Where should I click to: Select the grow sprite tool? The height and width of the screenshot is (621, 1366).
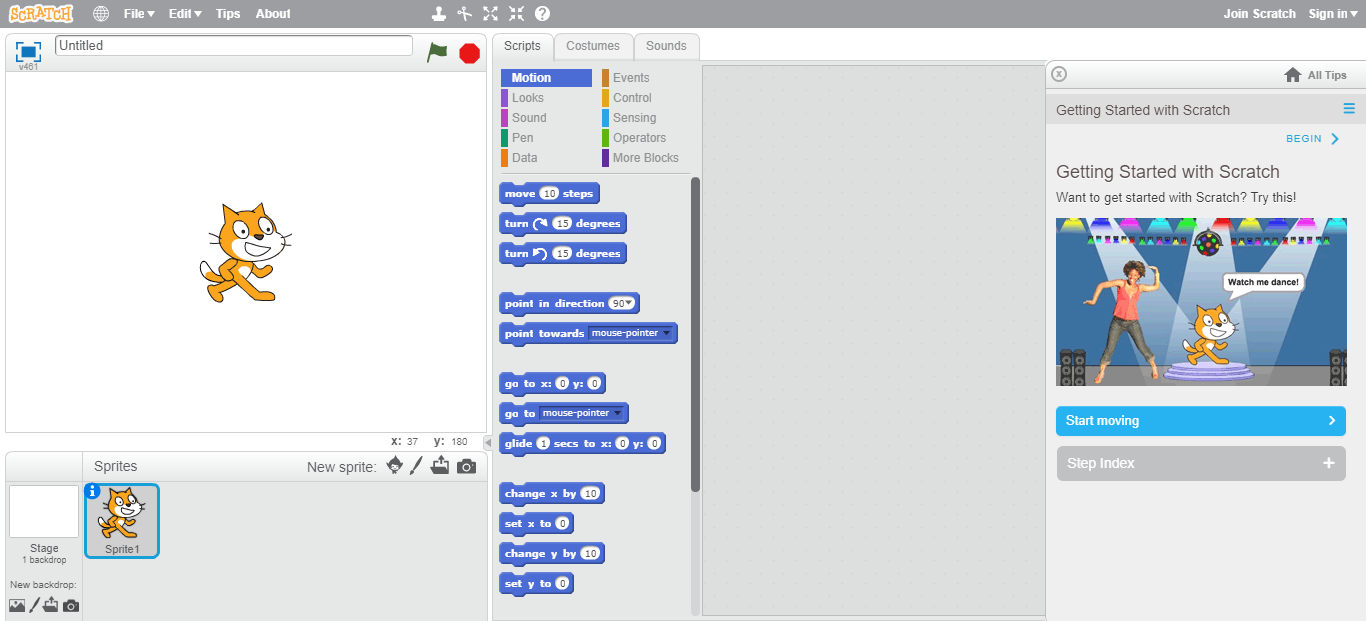(x=489, y=13)
